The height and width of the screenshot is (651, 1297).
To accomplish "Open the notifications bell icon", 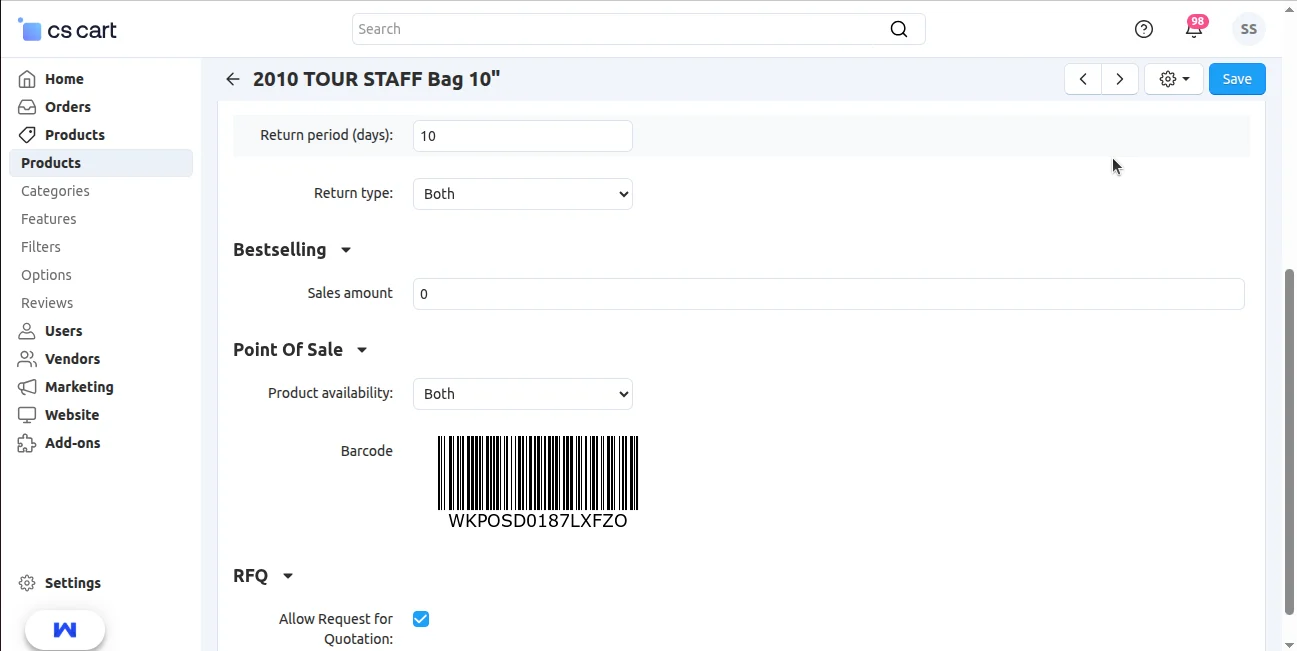I will click(x=1193, y=29).
